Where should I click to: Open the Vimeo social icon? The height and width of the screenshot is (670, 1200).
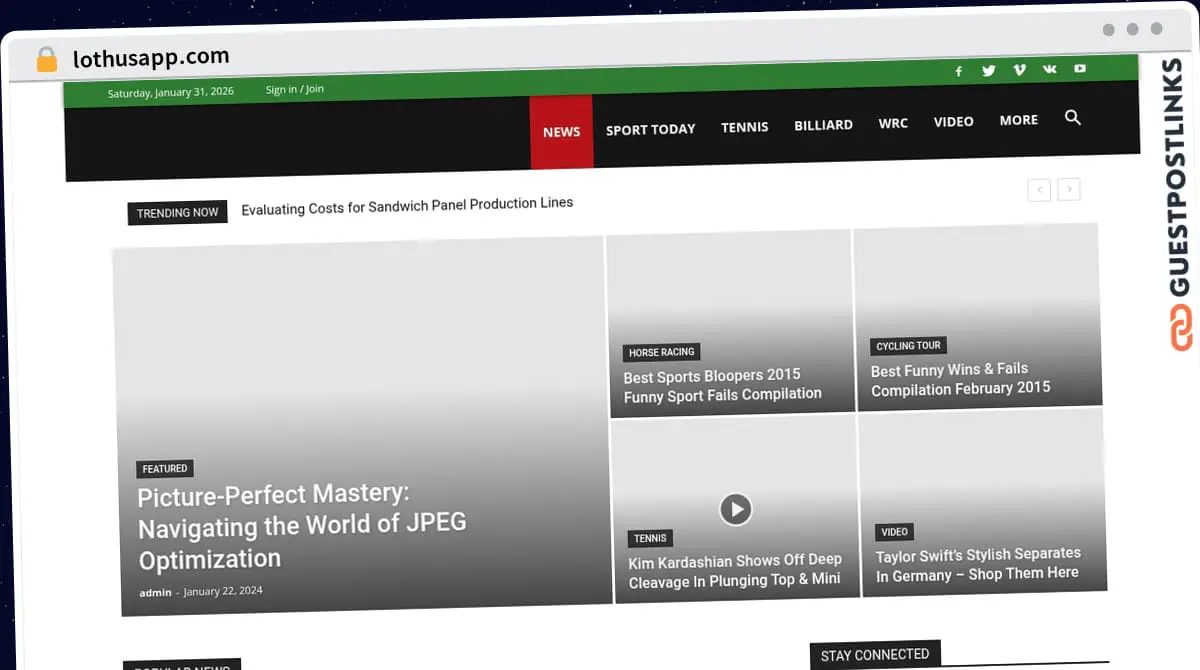pos(1019,69)
